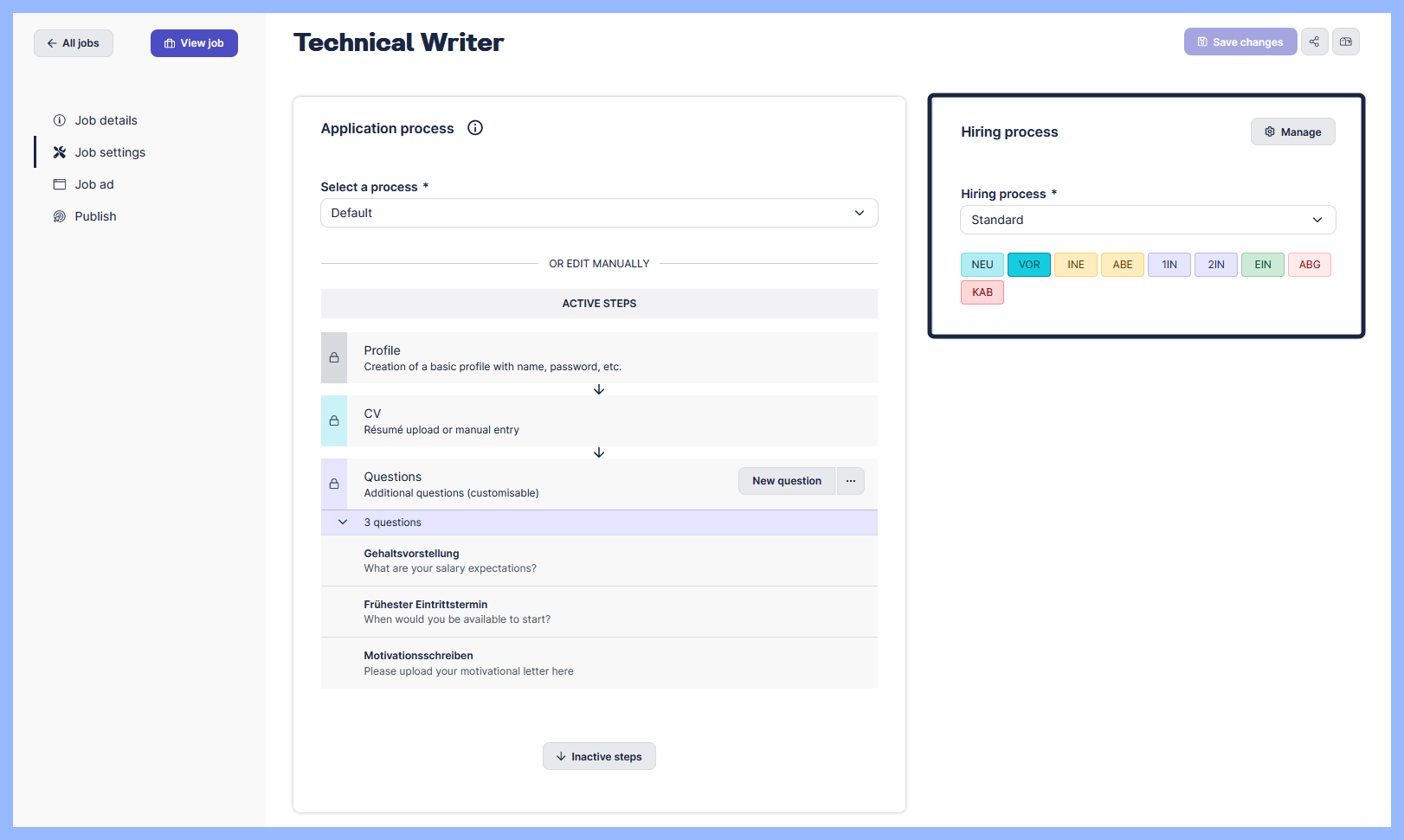The width and height of the screenshot is (1404, 840).
Task: Open the ellipsis menu on the Questions step
Action: point(850,480)
